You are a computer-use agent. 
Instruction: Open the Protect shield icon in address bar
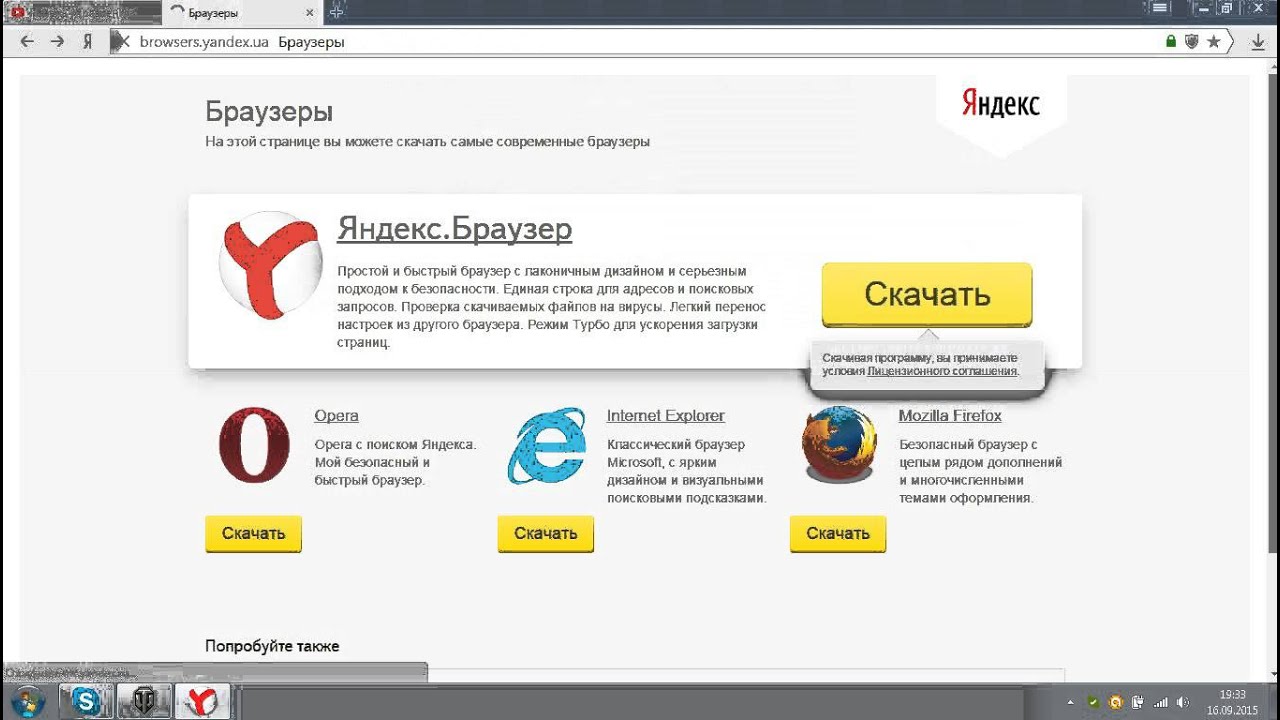1192,42
